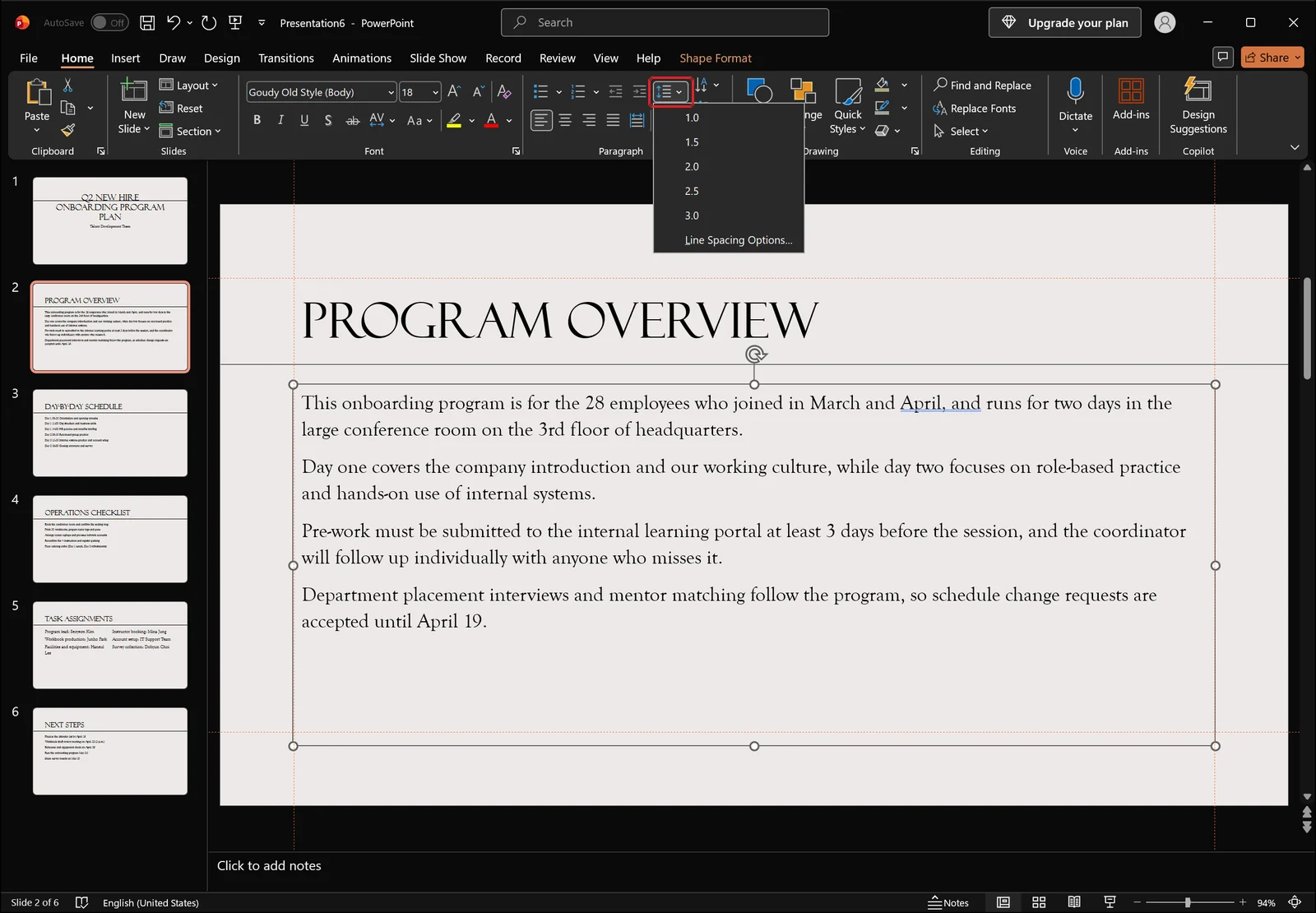Screen dimensions: 1316x913
Task: Open the font name combo box
Action: 322,92
